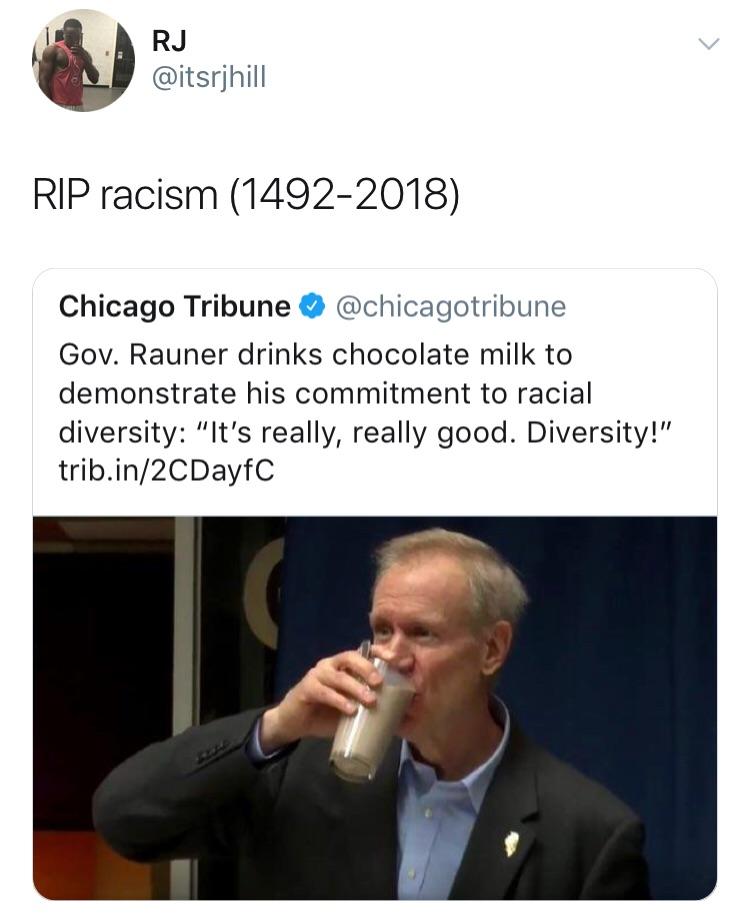Open the trib.in/2CDayfC link
750x923 pixels.
(167, 470)
